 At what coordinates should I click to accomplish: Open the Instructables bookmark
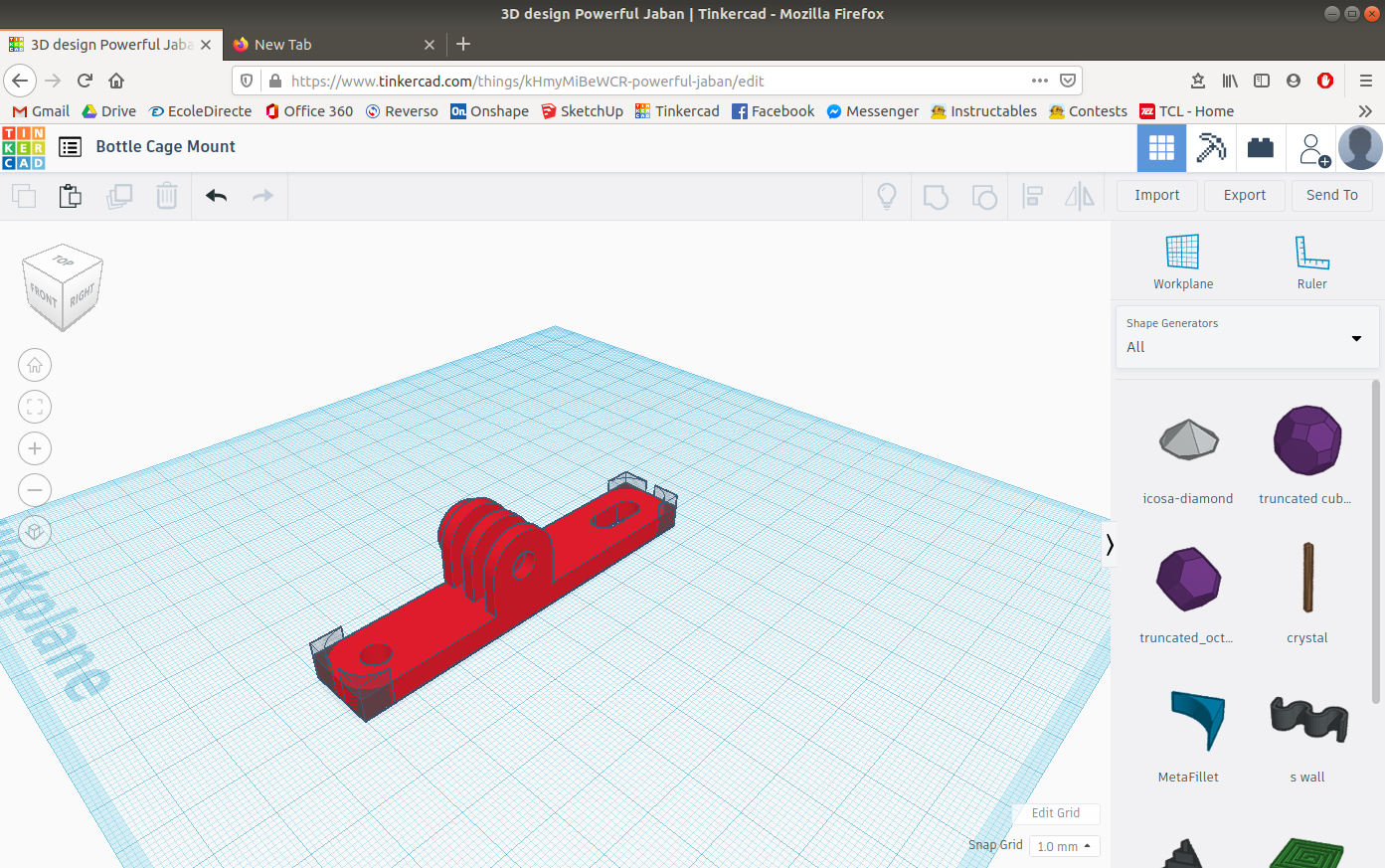[983, 111]
